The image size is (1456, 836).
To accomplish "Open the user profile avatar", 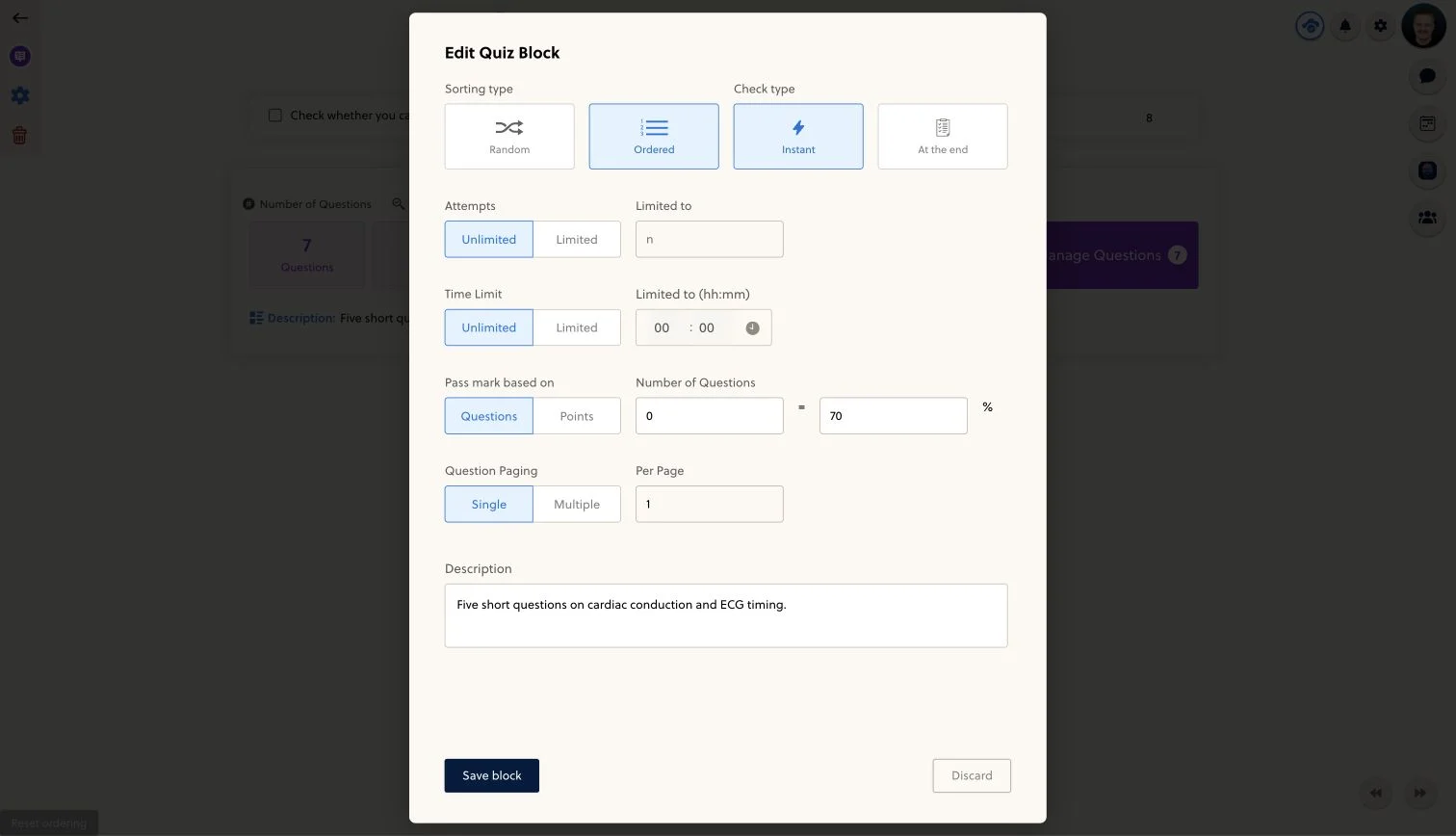I will [1424, 26].
